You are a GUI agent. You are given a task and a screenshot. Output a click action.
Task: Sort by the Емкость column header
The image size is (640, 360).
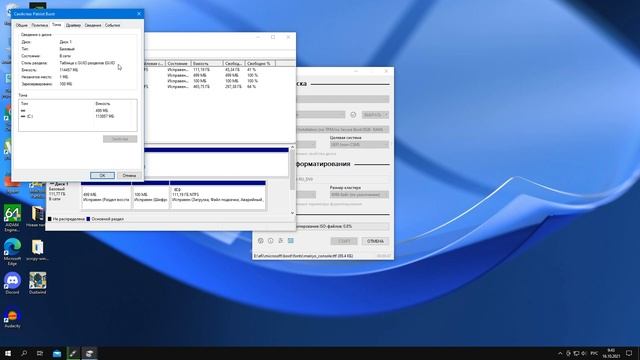pos(207,64)
